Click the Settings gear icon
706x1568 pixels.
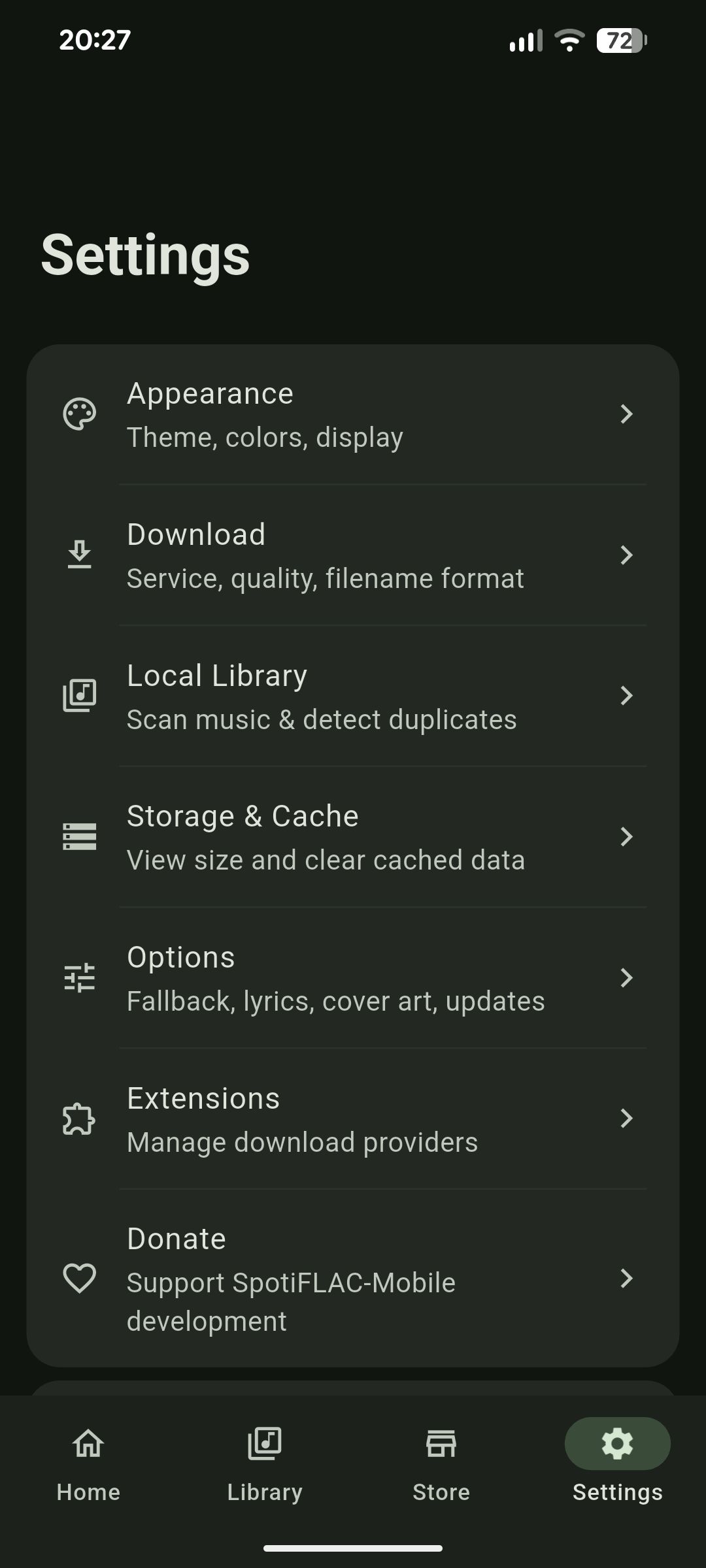point(617,1445)
